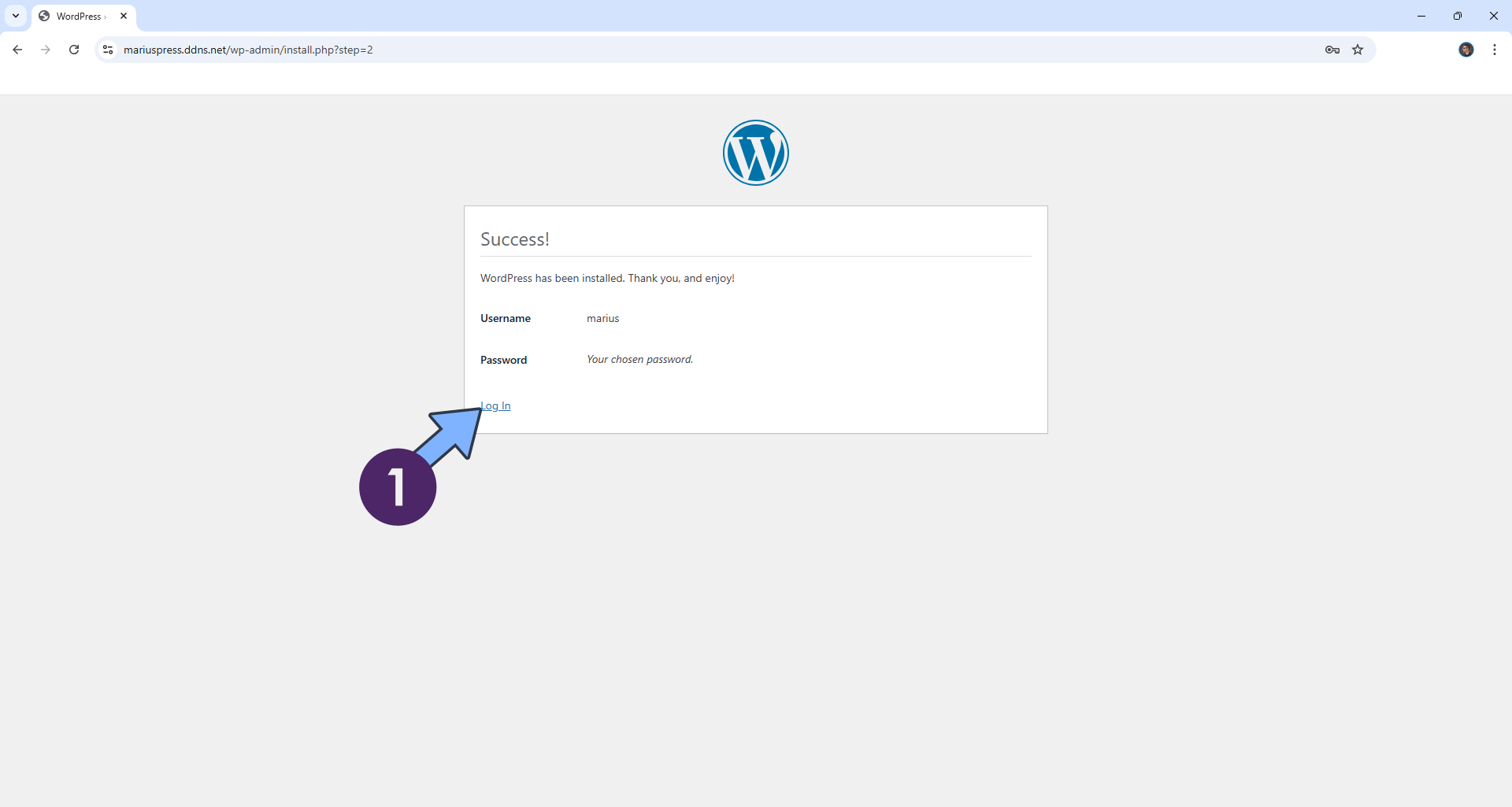The width and height of the screenshot is (1512, 807).
Task: Reload the current page
Action: (74, 50)
